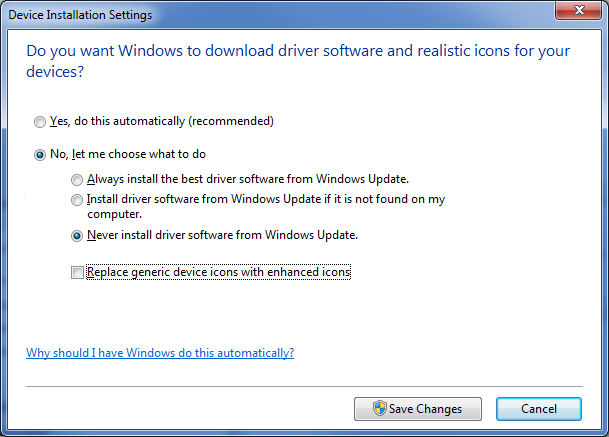
Task: Choose the "Always install the best driver" radio button
Action: 77,180
